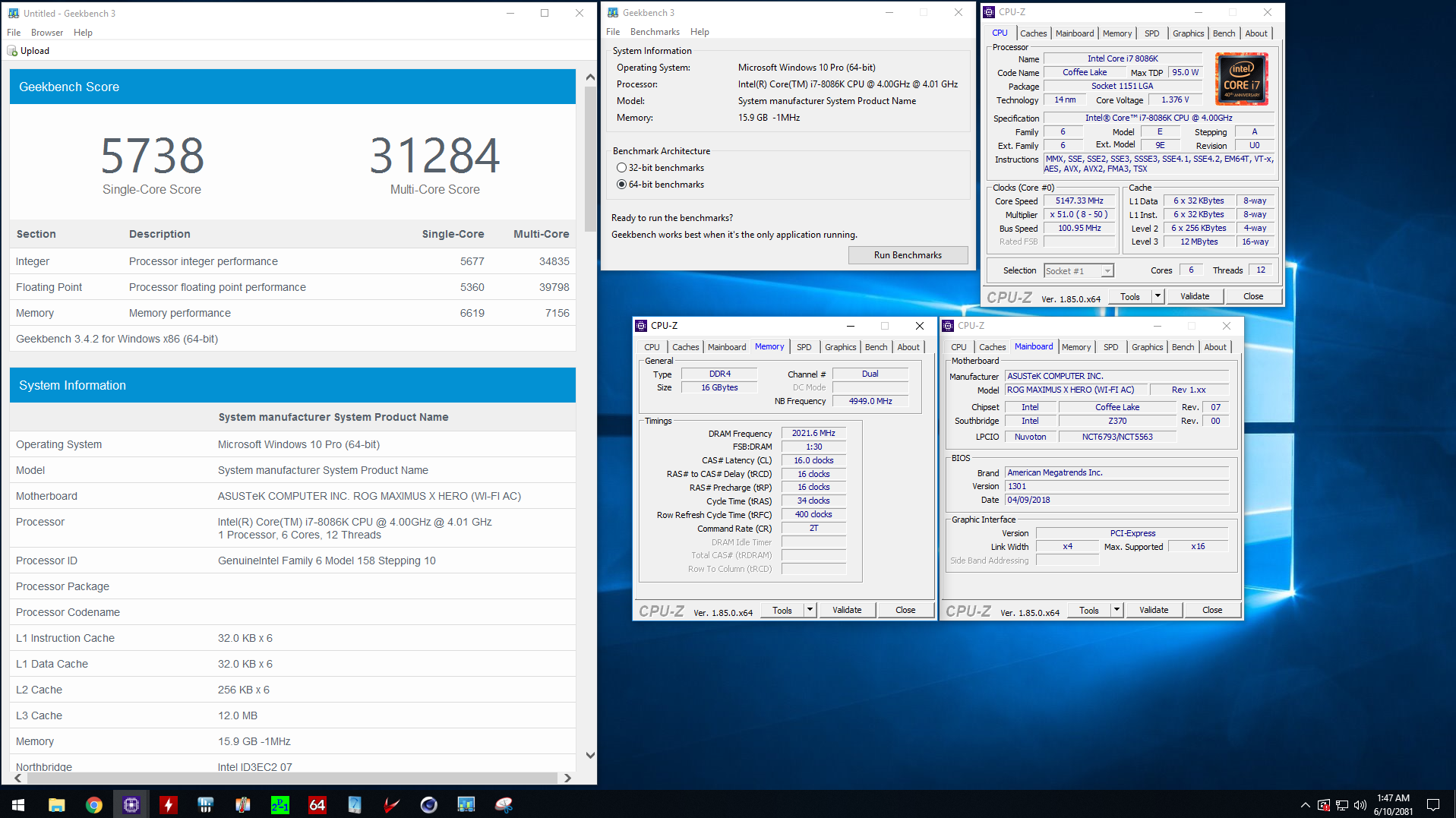The width and height of the screenshot is (1456, 818).
Task: Open the blue sphere Cinebench taskbar icon
Action: click(428, 804)
